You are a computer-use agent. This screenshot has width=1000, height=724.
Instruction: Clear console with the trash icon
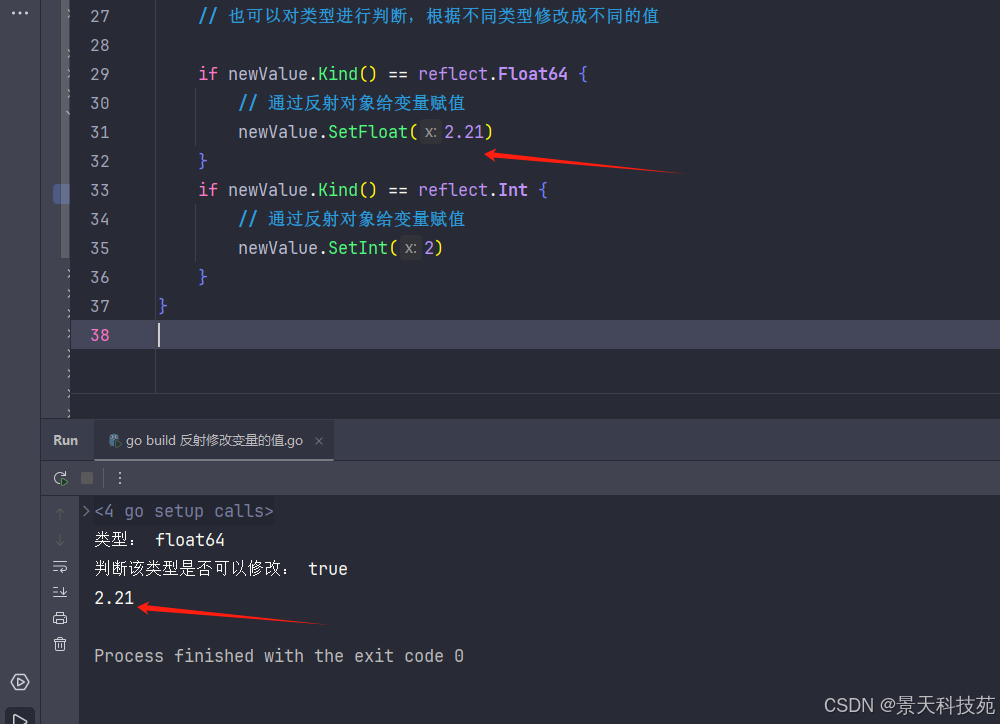click(x=60, y=644)
